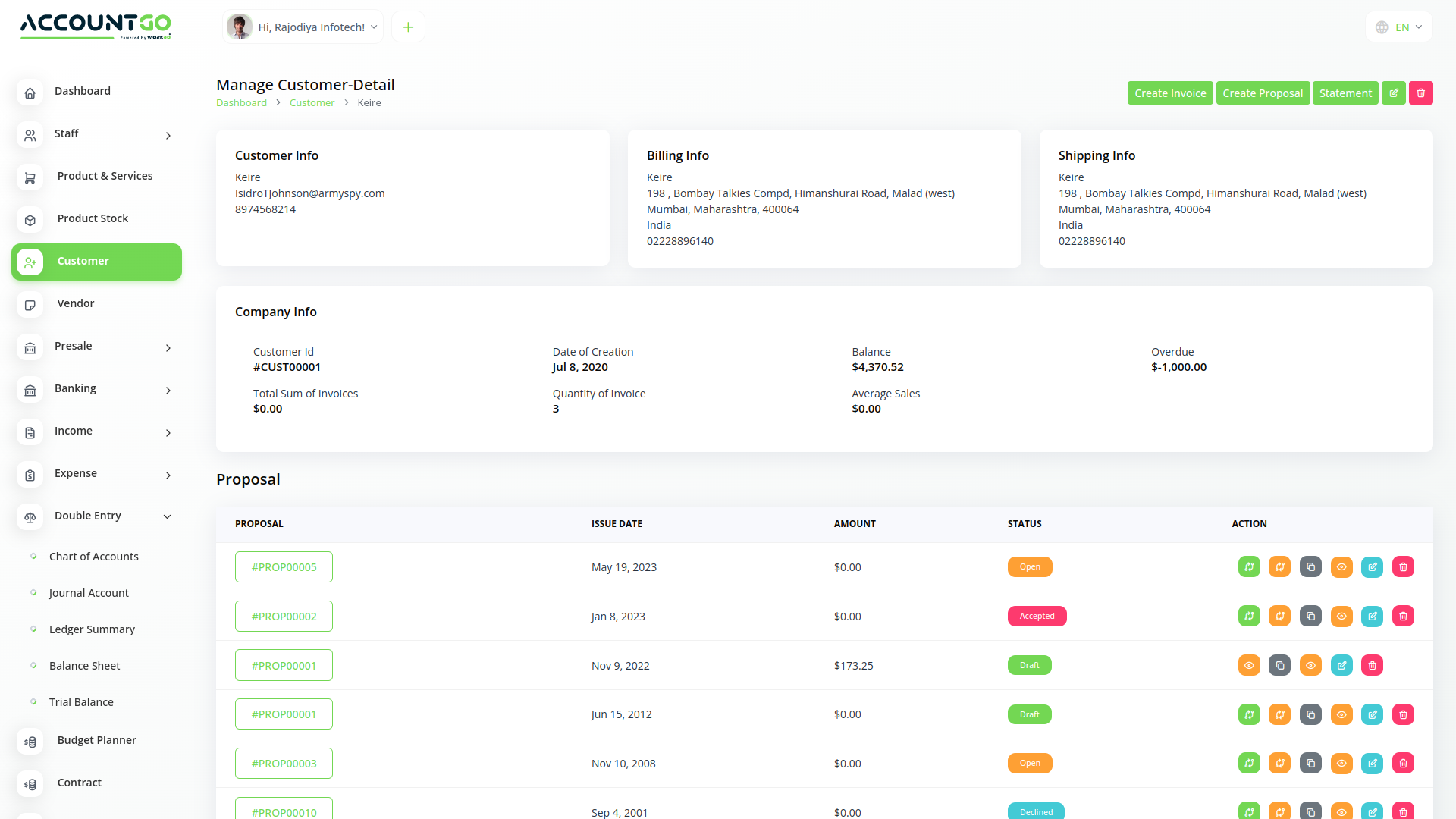
Task: Delete the Nov 9, 2022 proposal row
Action: [x=1372, y=666]
